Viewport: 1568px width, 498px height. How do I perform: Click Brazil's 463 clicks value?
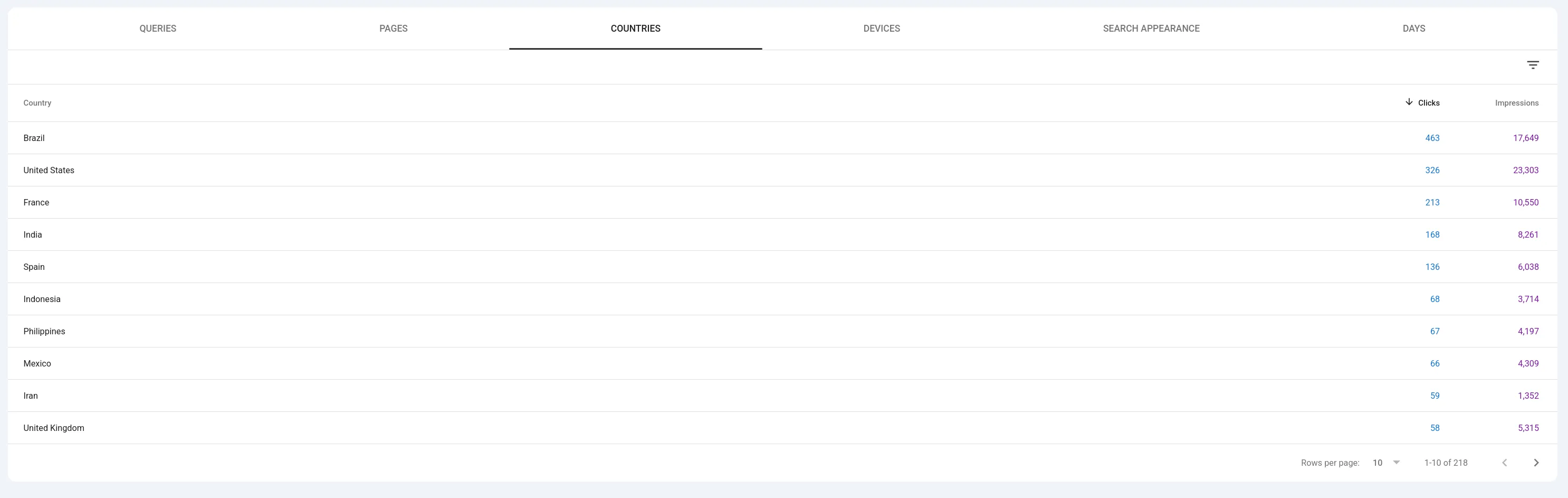point(1432,138)
